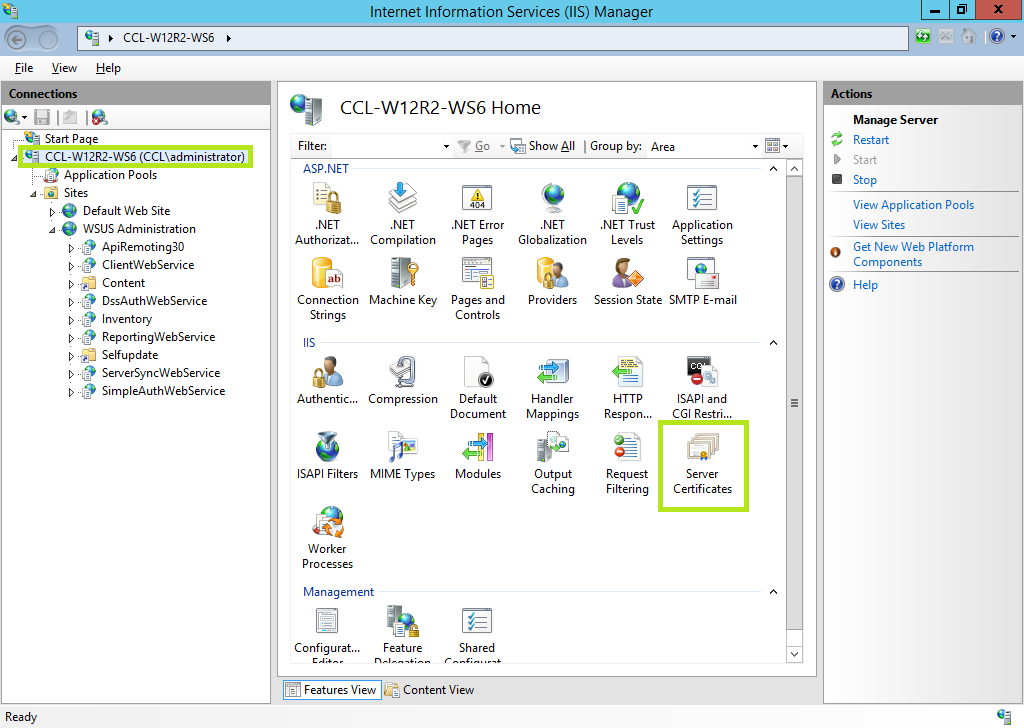This screenshot has width=1024, height=728.
Task: Collapse WSUS Administration node
Action: pos(52,230)
